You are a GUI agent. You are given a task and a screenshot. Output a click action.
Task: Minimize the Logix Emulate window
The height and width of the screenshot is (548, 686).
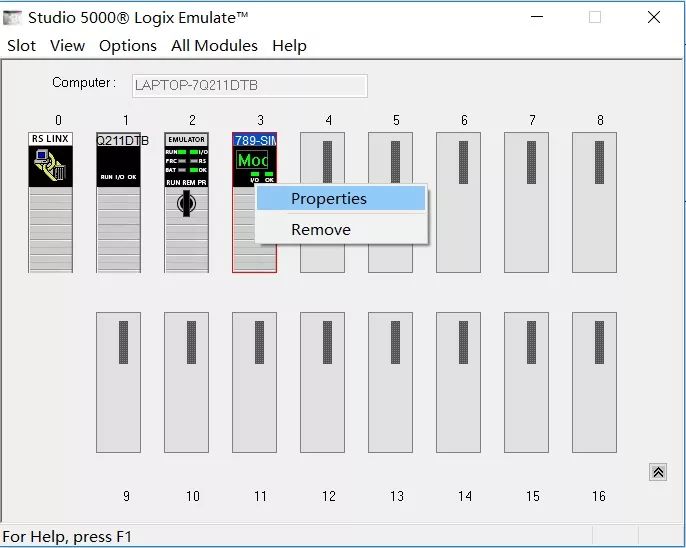point(537,17)
